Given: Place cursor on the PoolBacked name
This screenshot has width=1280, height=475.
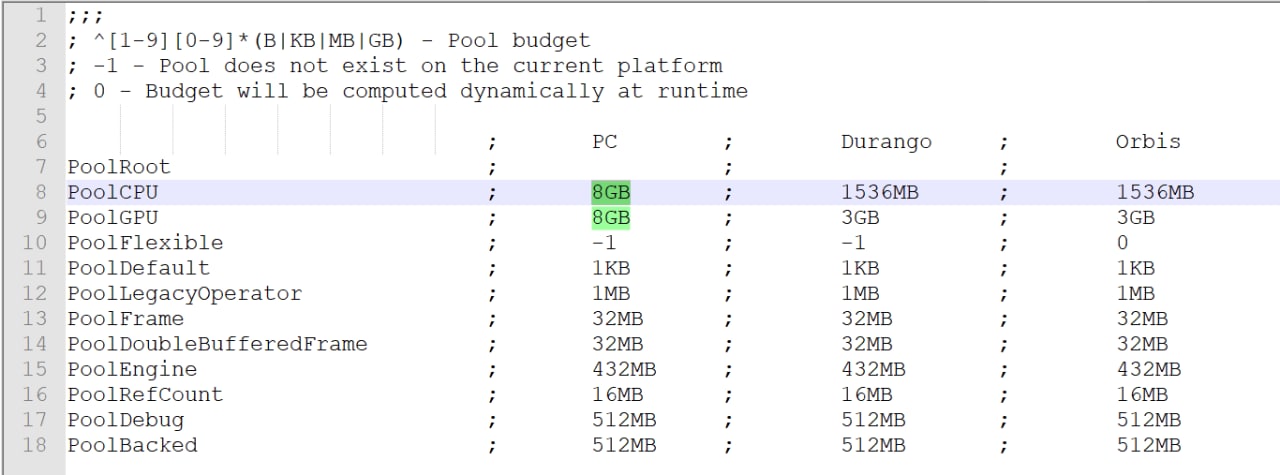Looking at the screenshot, I should tap(132, 444).
